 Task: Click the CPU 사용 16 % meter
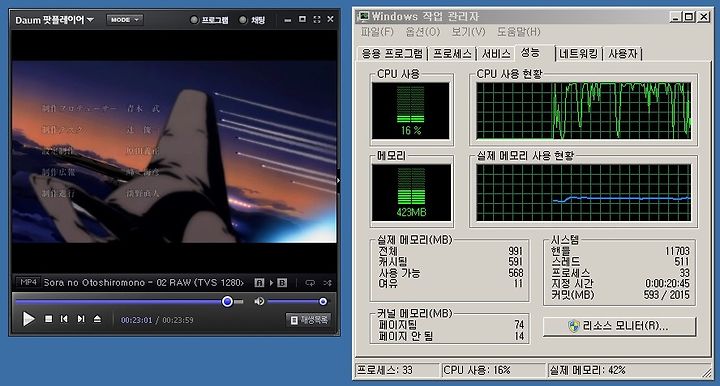[411, 111]
